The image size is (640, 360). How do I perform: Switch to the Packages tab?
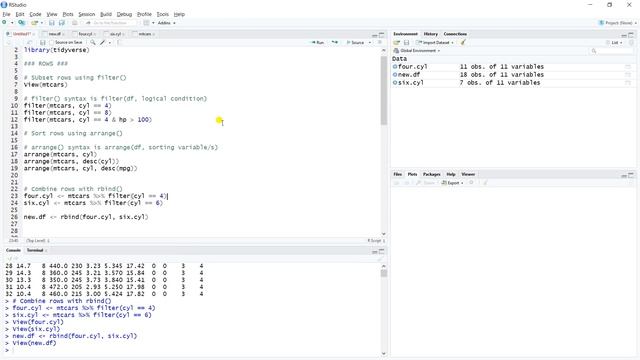(431, 174)
